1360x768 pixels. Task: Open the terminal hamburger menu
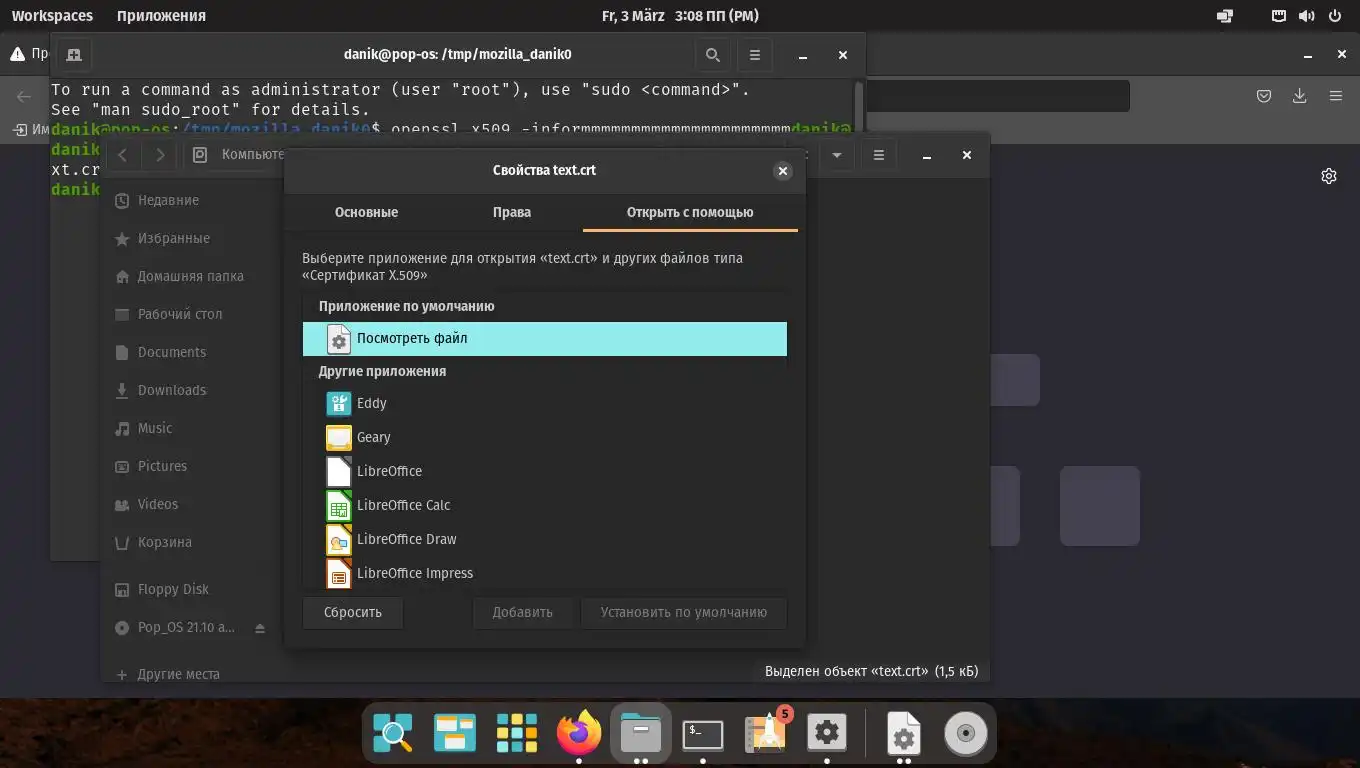point(755,55)
